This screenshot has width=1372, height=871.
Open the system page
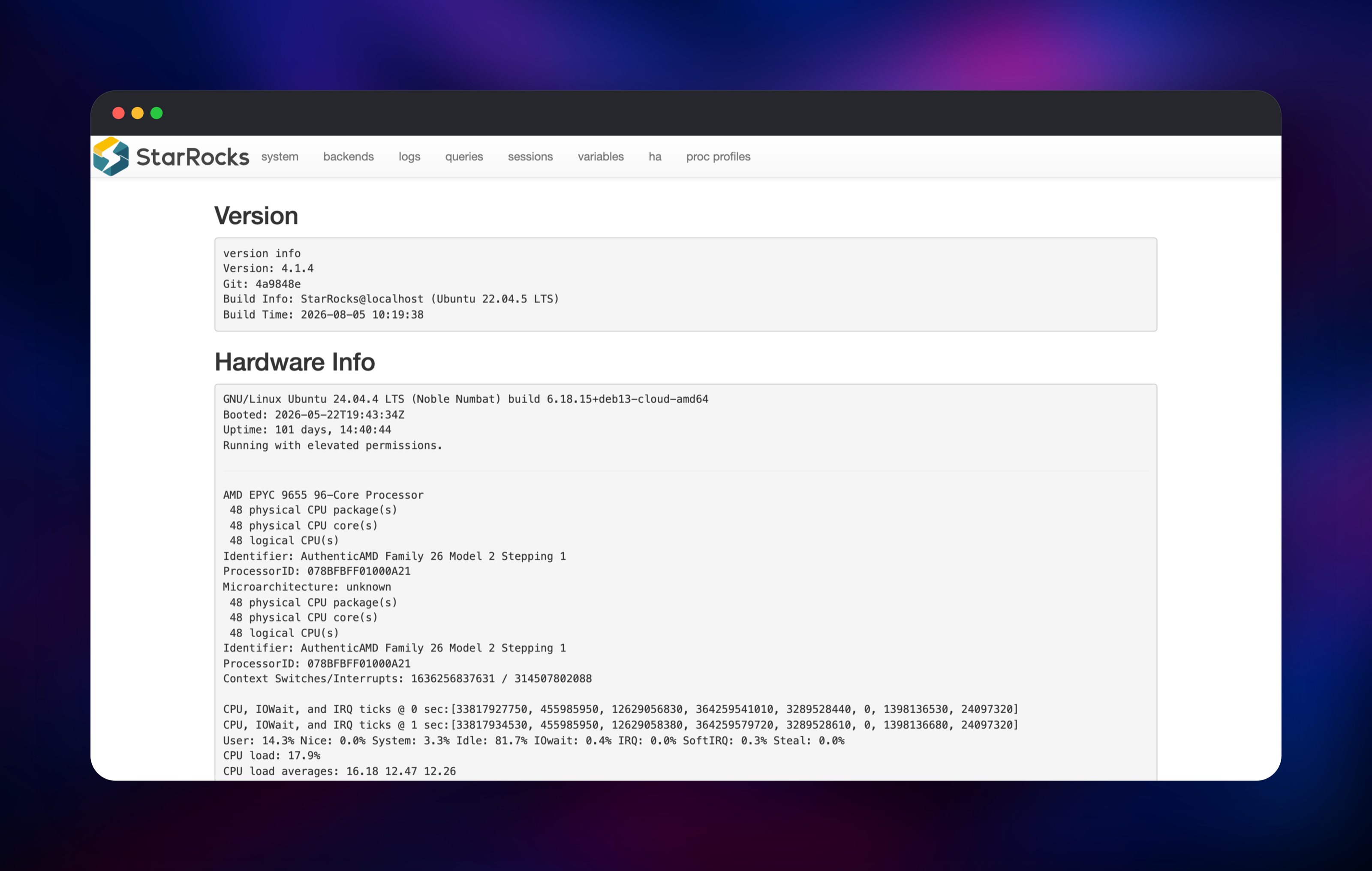coord(280,157)
